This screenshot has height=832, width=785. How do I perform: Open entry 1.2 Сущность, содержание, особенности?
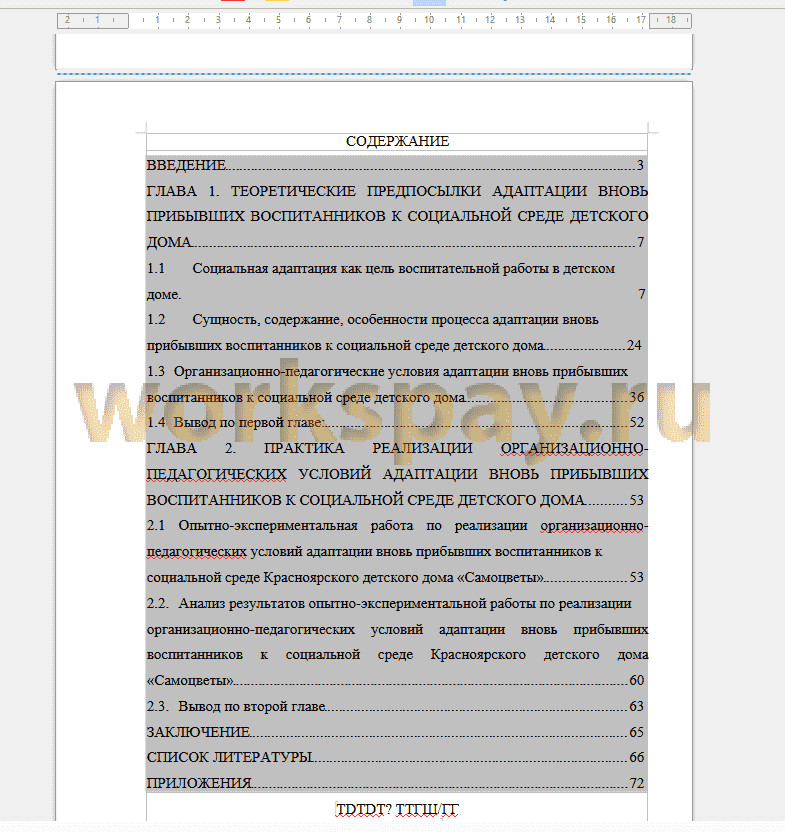[x=394, y=332]
